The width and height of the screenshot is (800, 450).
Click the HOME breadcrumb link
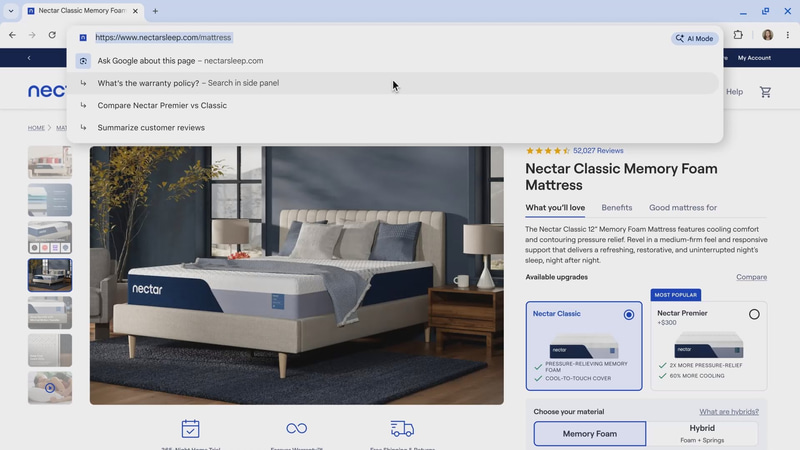36,128
